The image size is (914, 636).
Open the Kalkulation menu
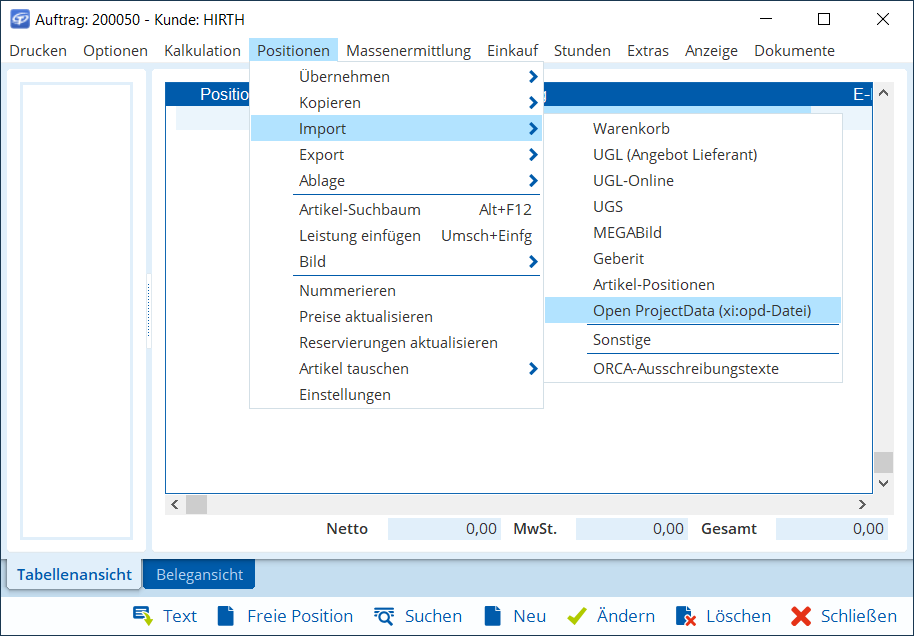click(202, 51)
